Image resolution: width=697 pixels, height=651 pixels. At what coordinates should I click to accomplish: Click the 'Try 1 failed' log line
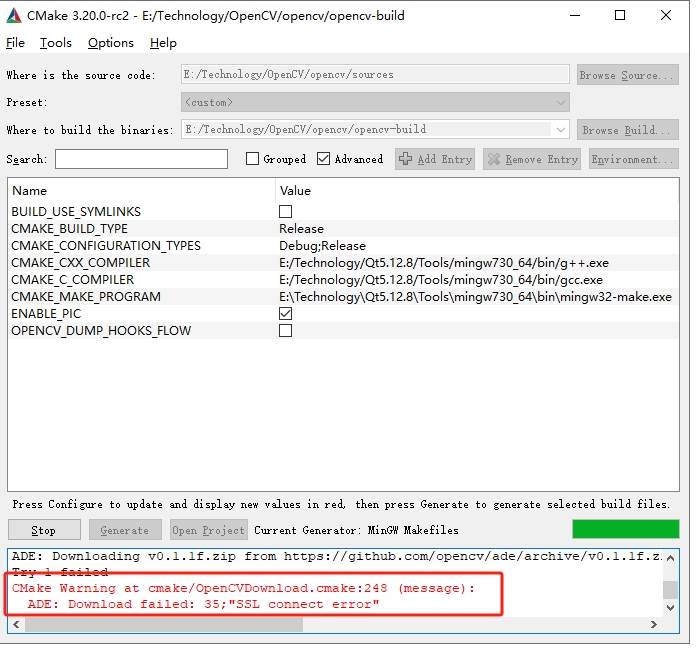[x=60, y=571]
